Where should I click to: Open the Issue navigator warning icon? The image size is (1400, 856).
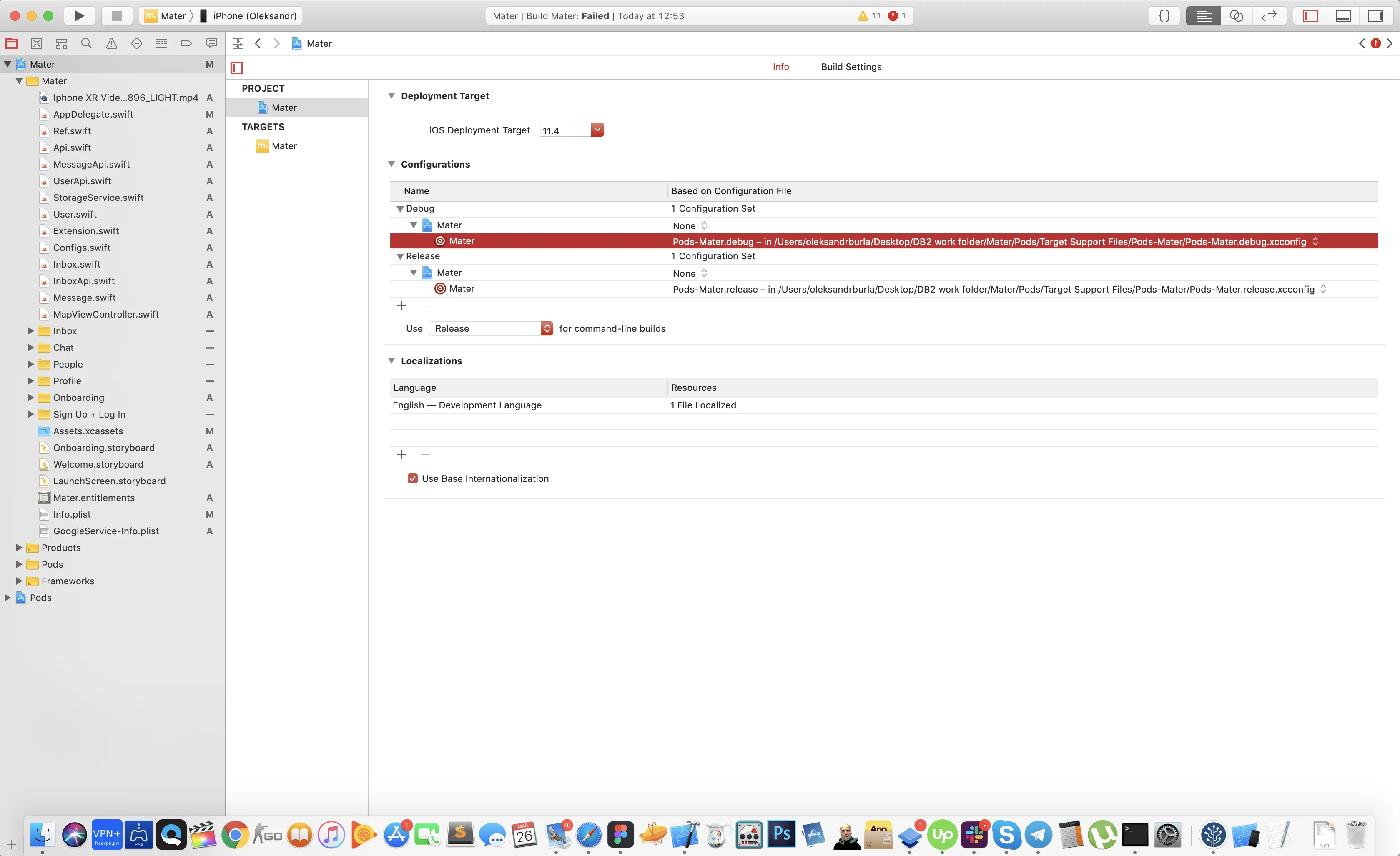point(111,43)
